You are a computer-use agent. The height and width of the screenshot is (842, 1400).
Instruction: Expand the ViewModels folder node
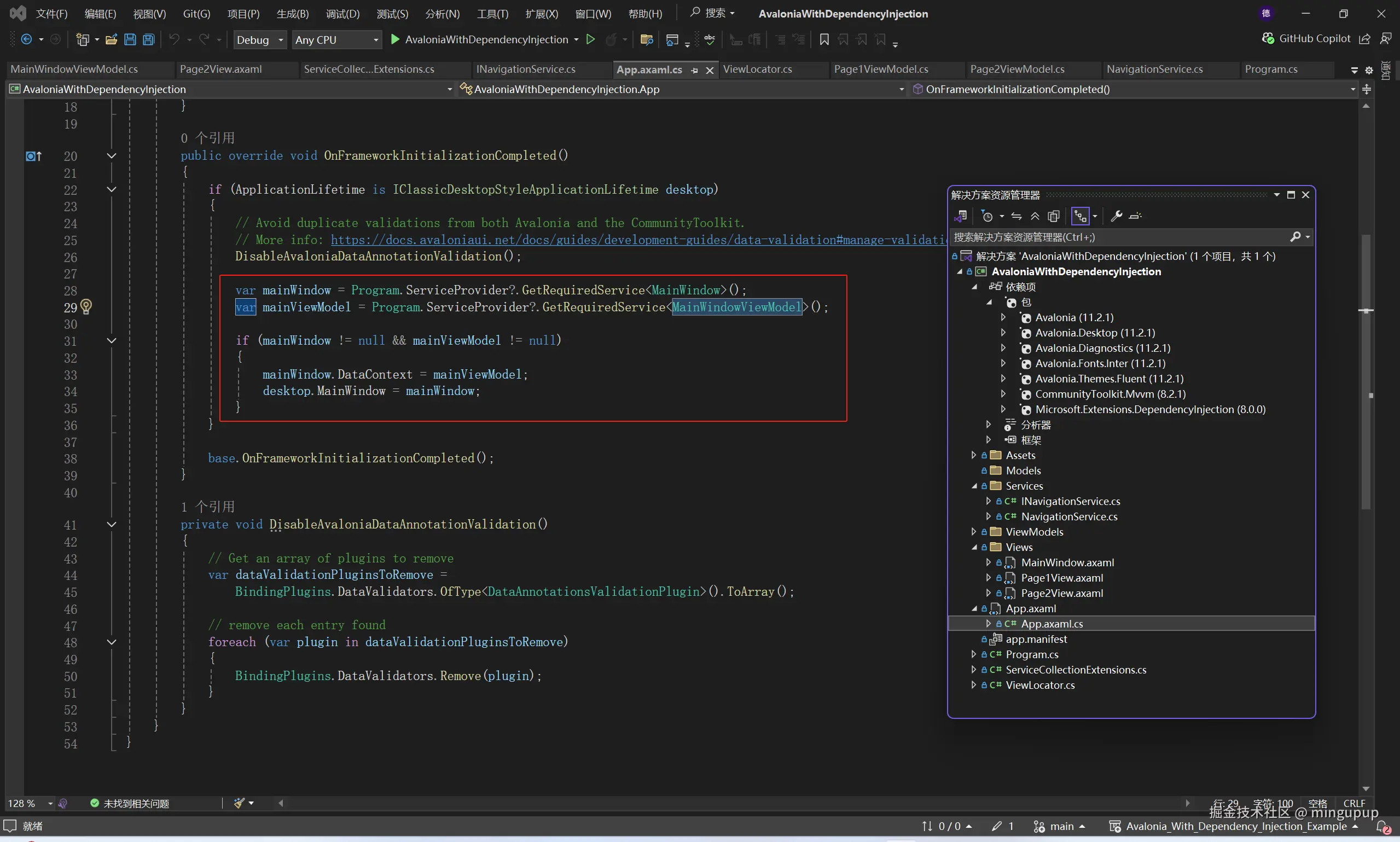[974, 532]
